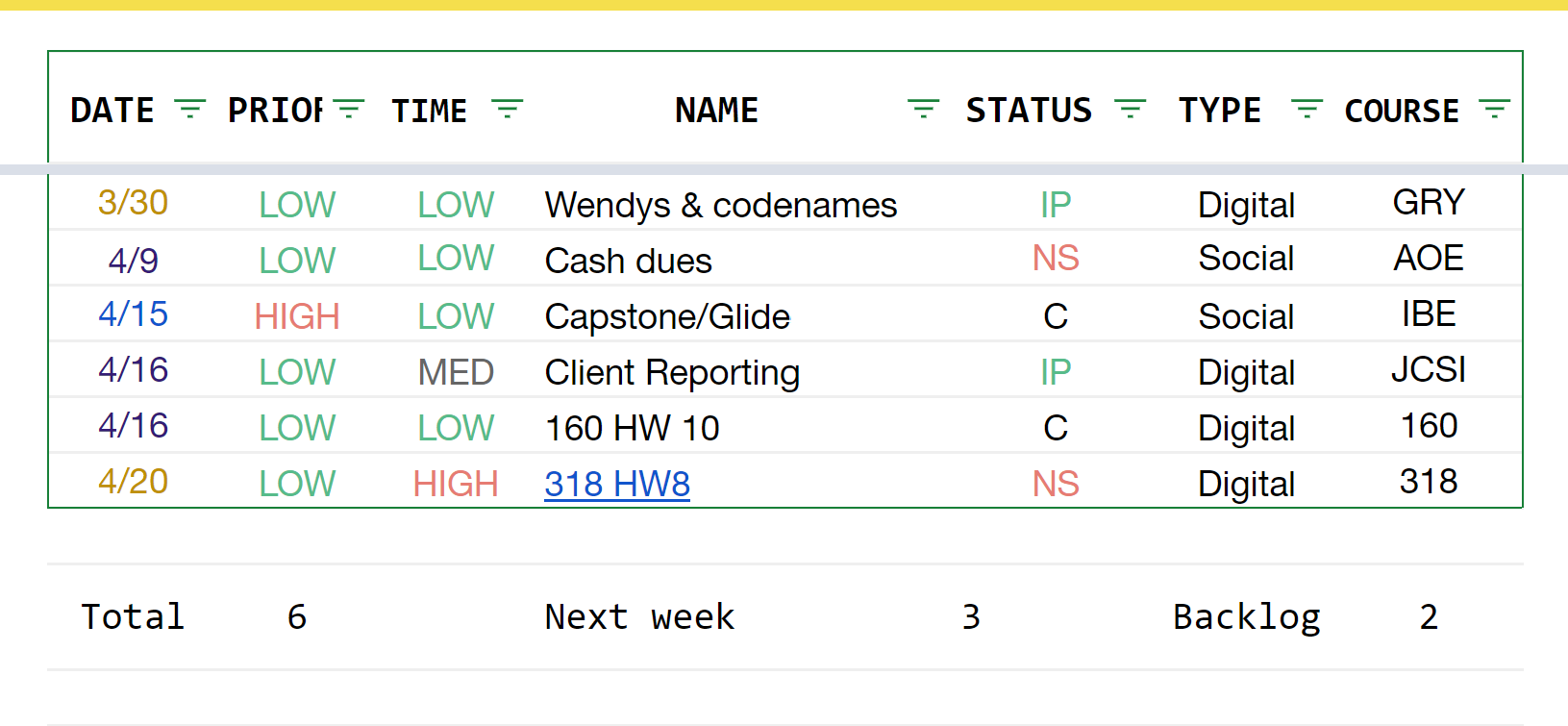
Task: Click the HIGH time cell for 318 HW8
Action: 456,484
